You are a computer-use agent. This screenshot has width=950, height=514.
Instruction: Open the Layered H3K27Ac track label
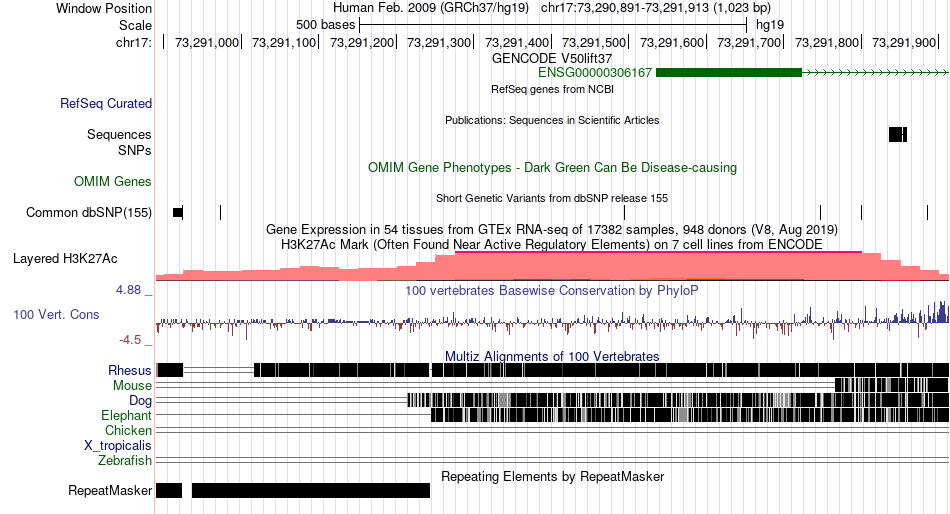tap(65, 259)
